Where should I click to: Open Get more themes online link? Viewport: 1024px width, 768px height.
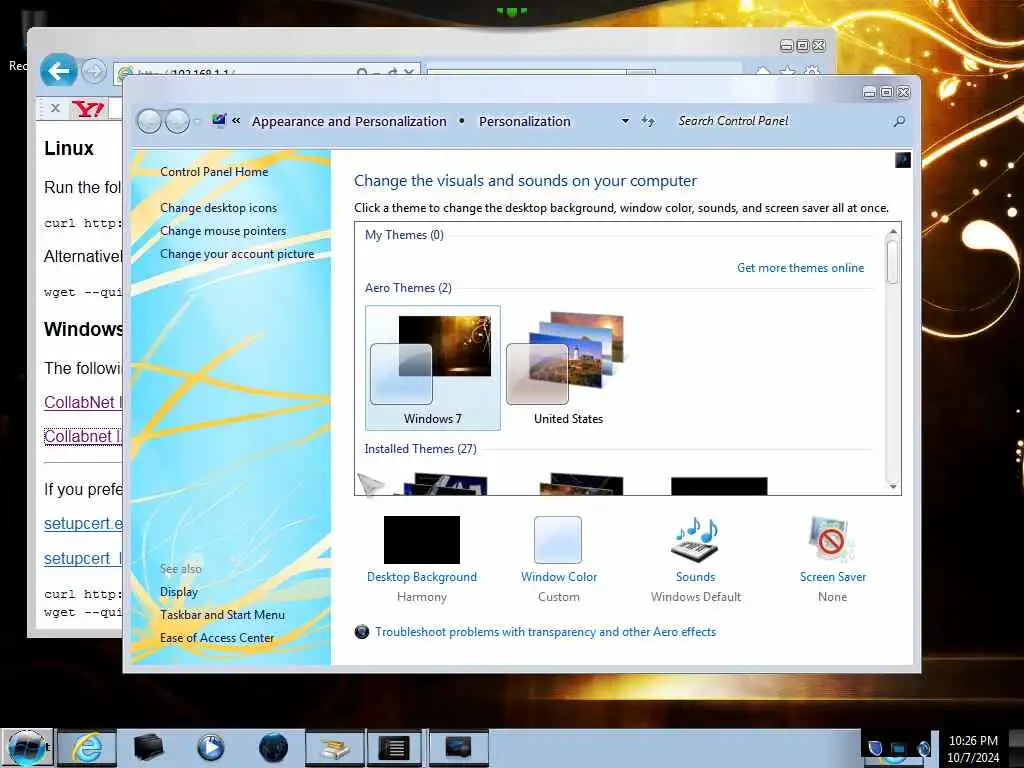pyautogui.click(x=801, y=268)
